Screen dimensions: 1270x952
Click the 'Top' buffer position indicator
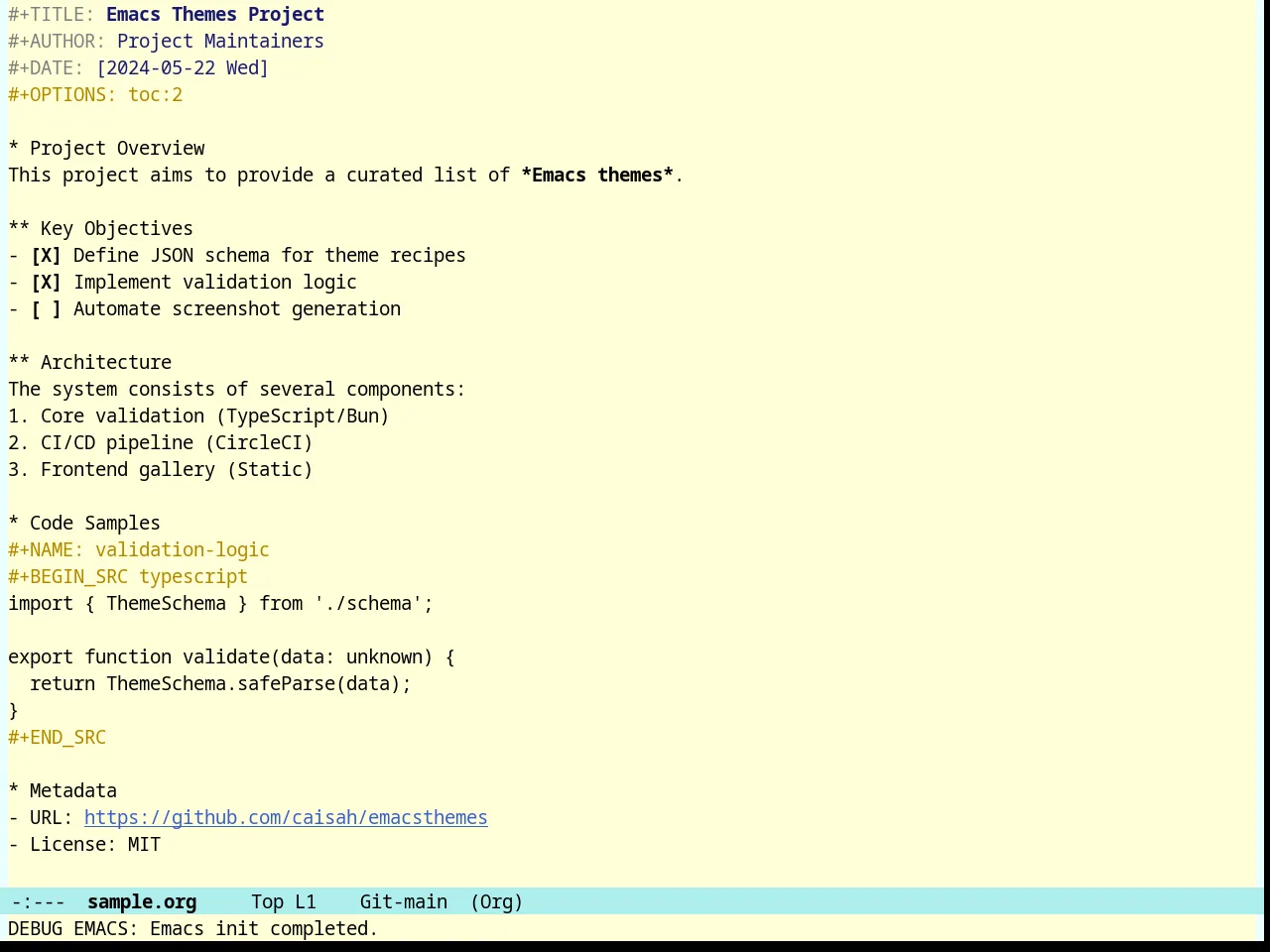tap(267, 902)
